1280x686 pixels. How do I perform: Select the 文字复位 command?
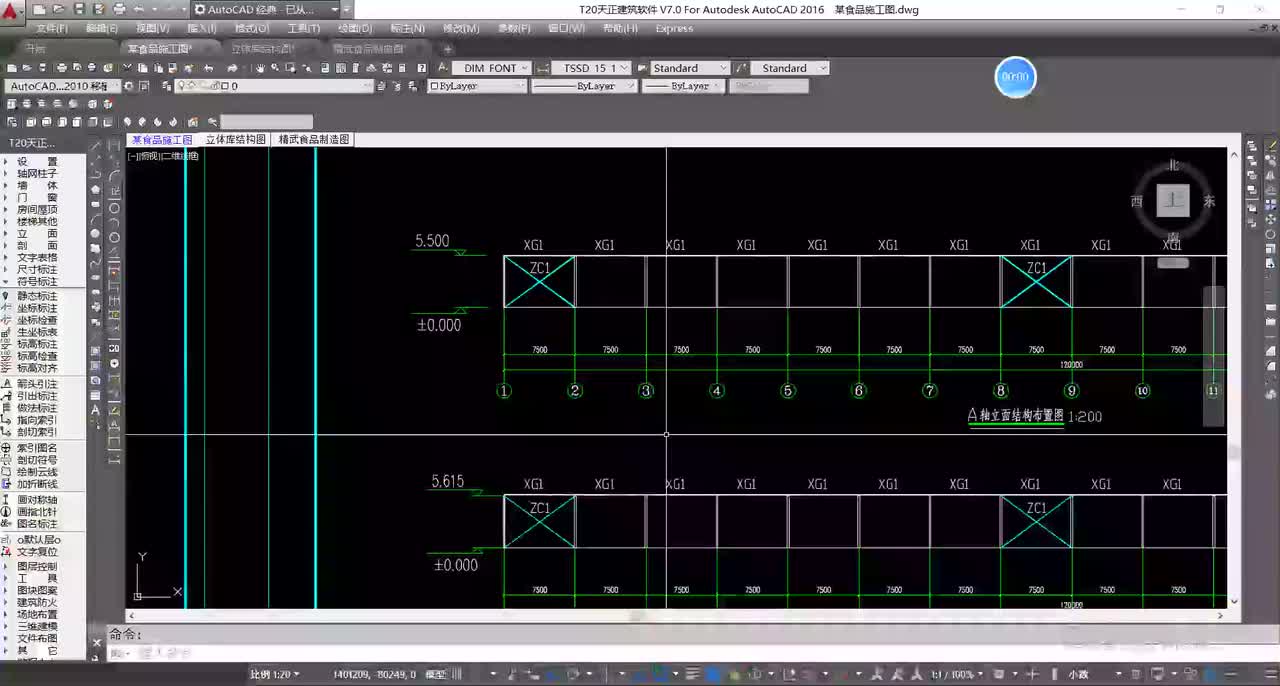click(36, 552)
